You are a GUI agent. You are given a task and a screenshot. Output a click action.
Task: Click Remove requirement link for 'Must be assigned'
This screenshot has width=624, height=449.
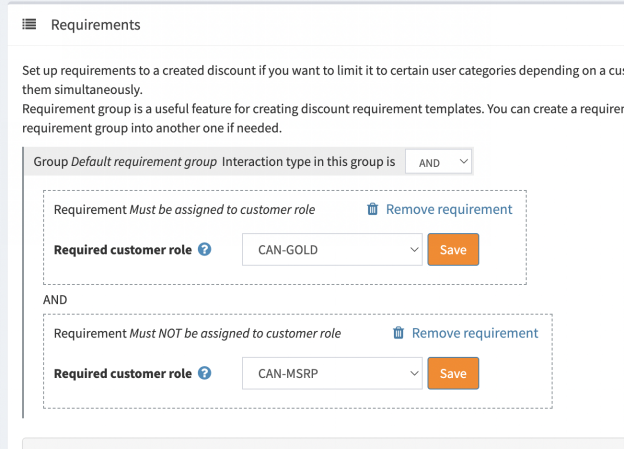pos(449,210)
